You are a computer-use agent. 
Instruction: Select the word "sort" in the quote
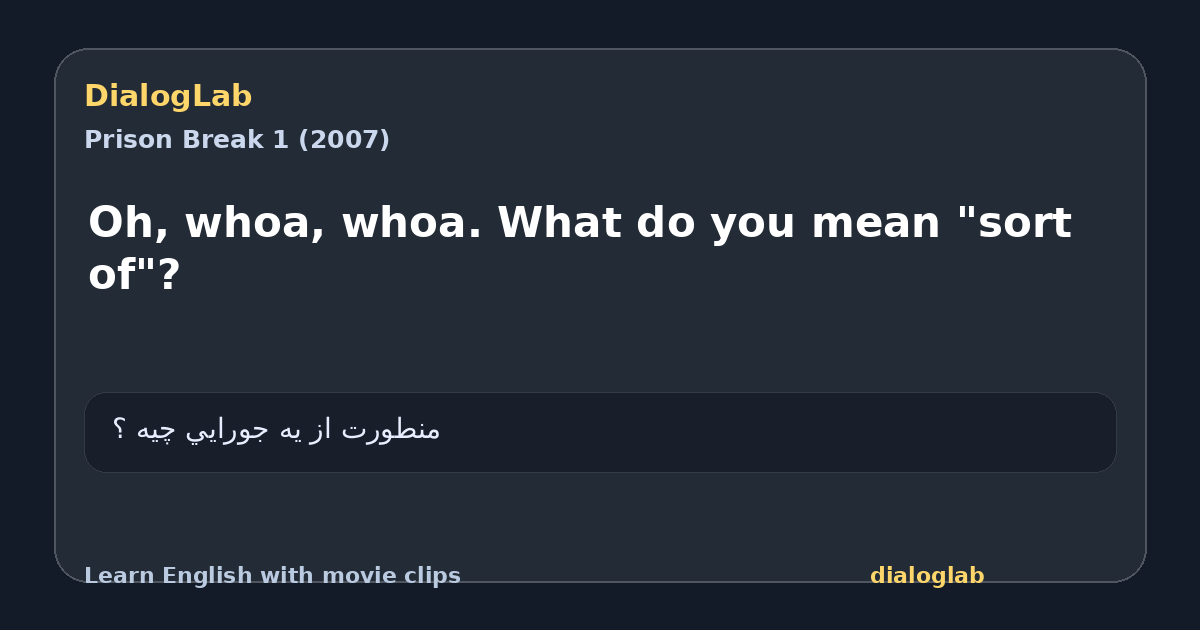(1014, 223)
